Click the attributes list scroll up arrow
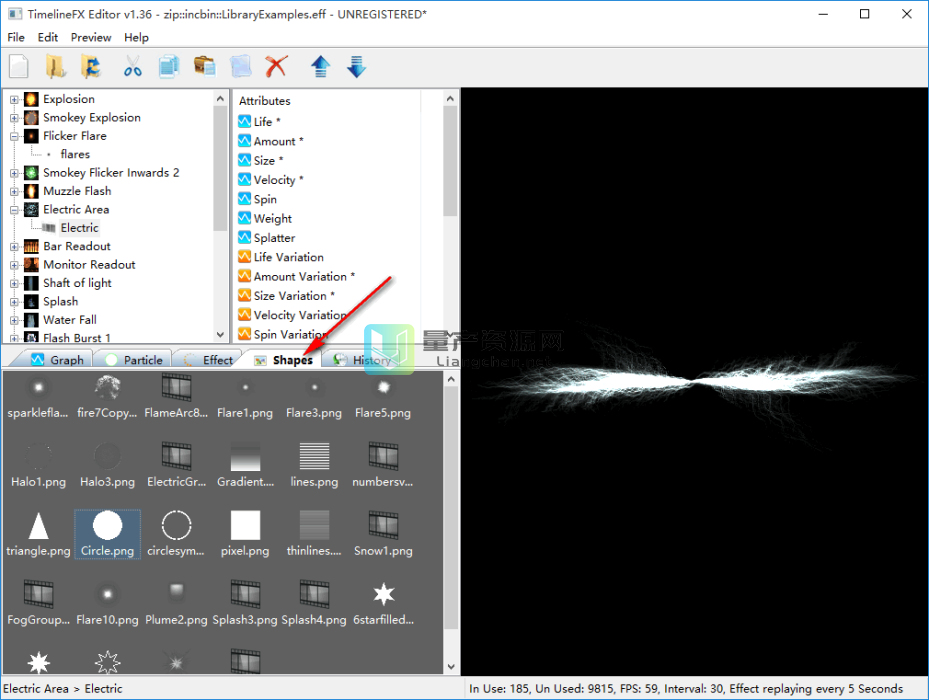 450,98
